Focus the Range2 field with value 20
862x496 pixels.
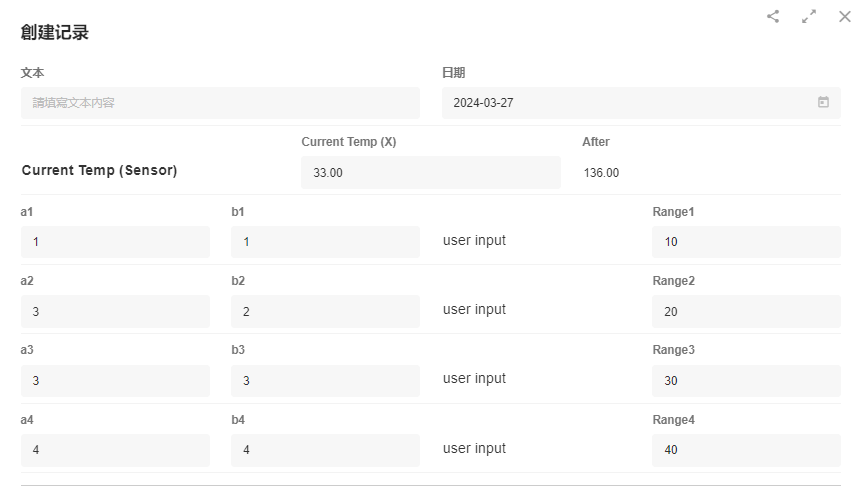[746, 311]
